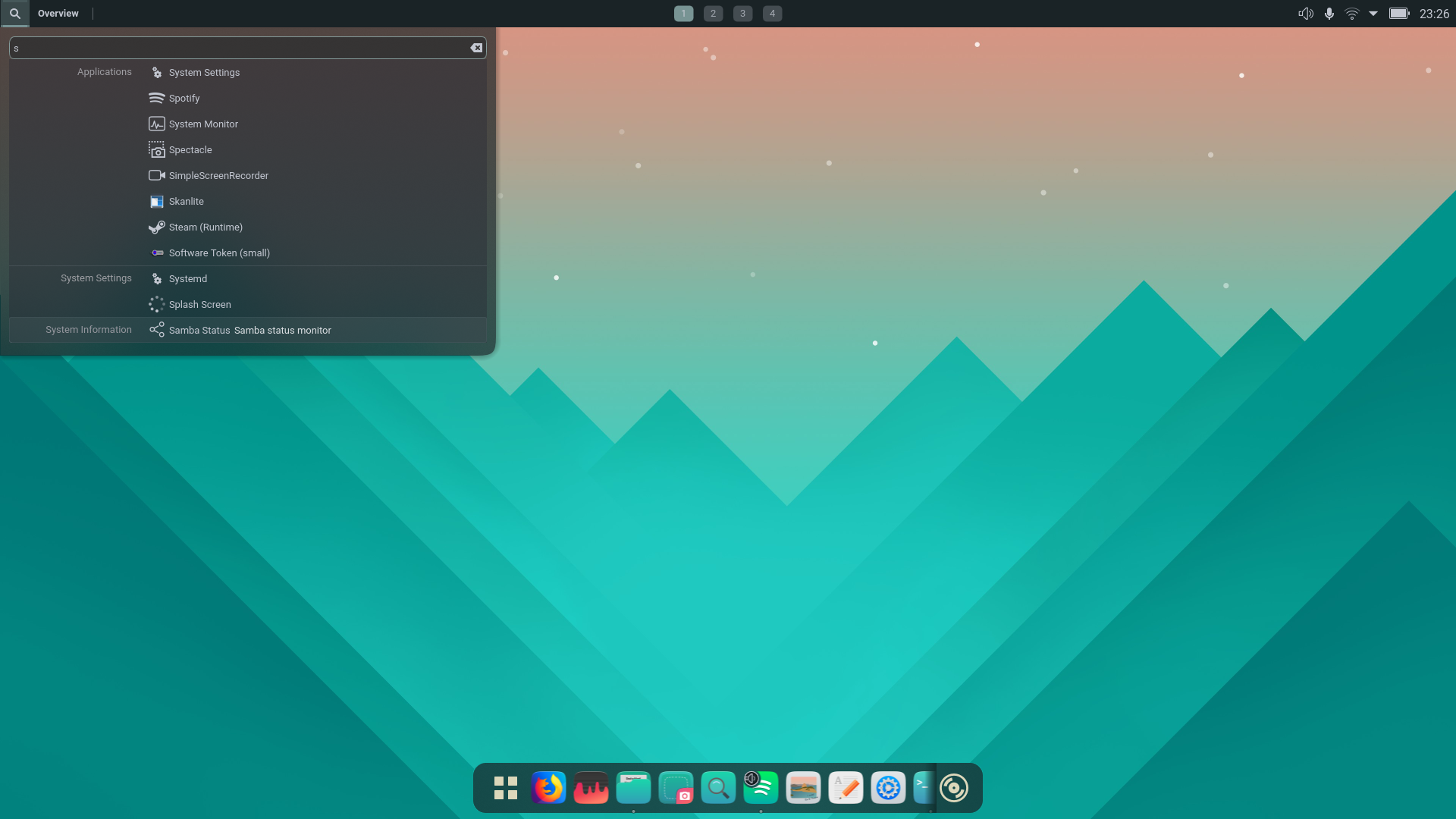
Task: Open the red waveform app in dock
Action: click(x=591, y=788)
